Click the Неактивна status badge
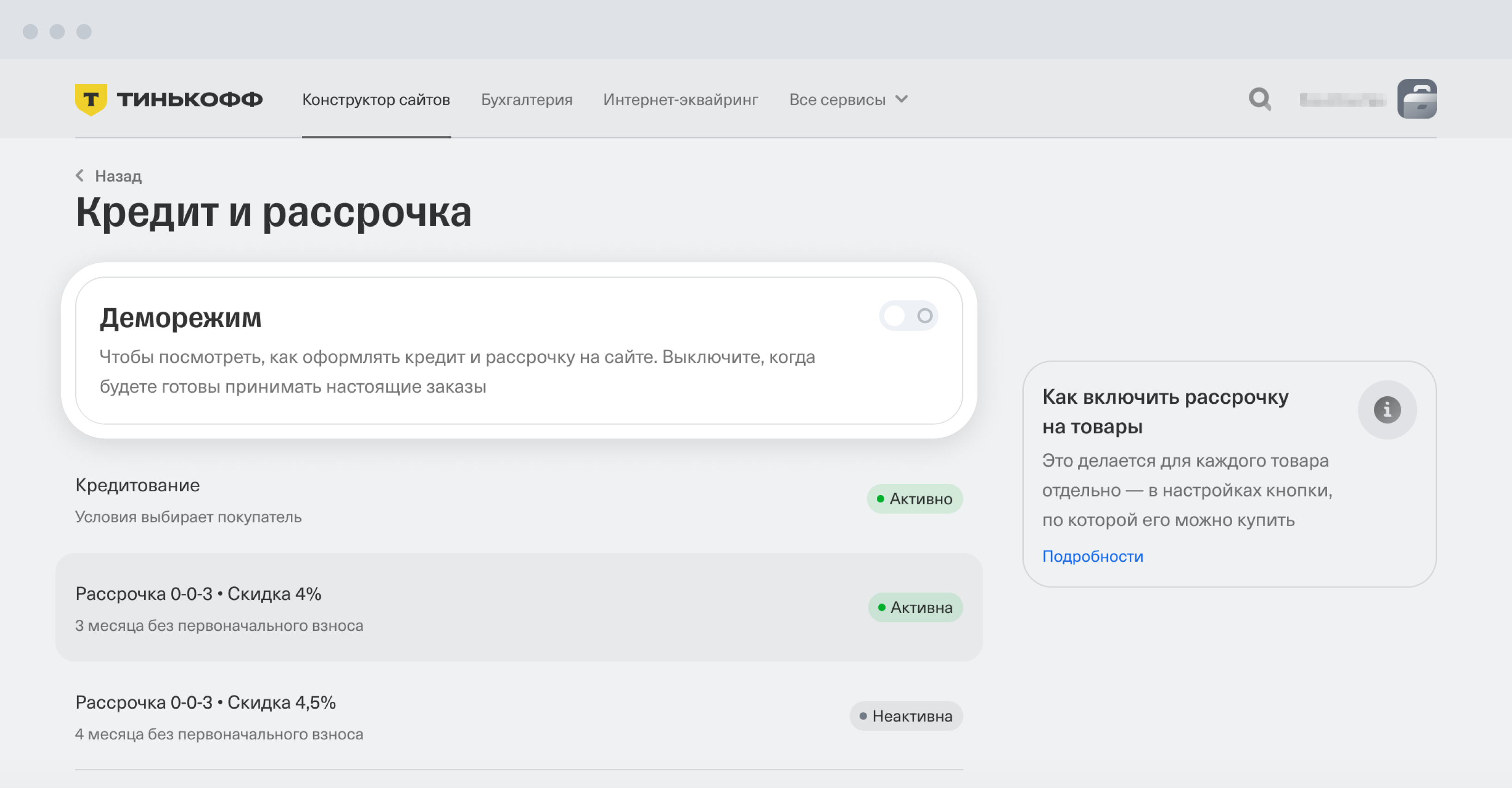Image resolution: width=1512 pixels, height=788 pixels. (x=906, y=716)
